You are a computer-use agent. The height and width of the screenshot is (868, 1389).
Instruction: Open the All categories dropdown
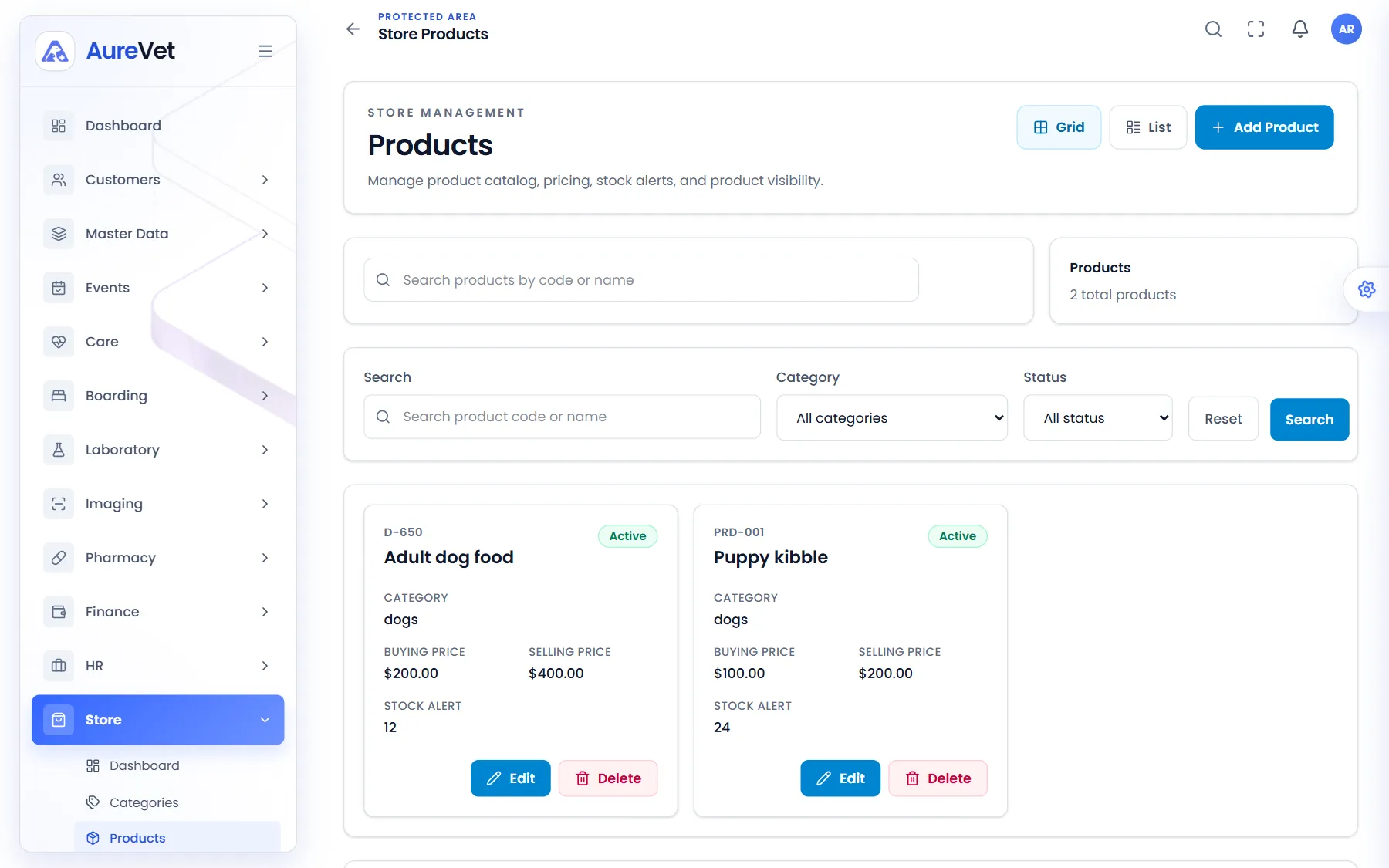coord(892,418)
